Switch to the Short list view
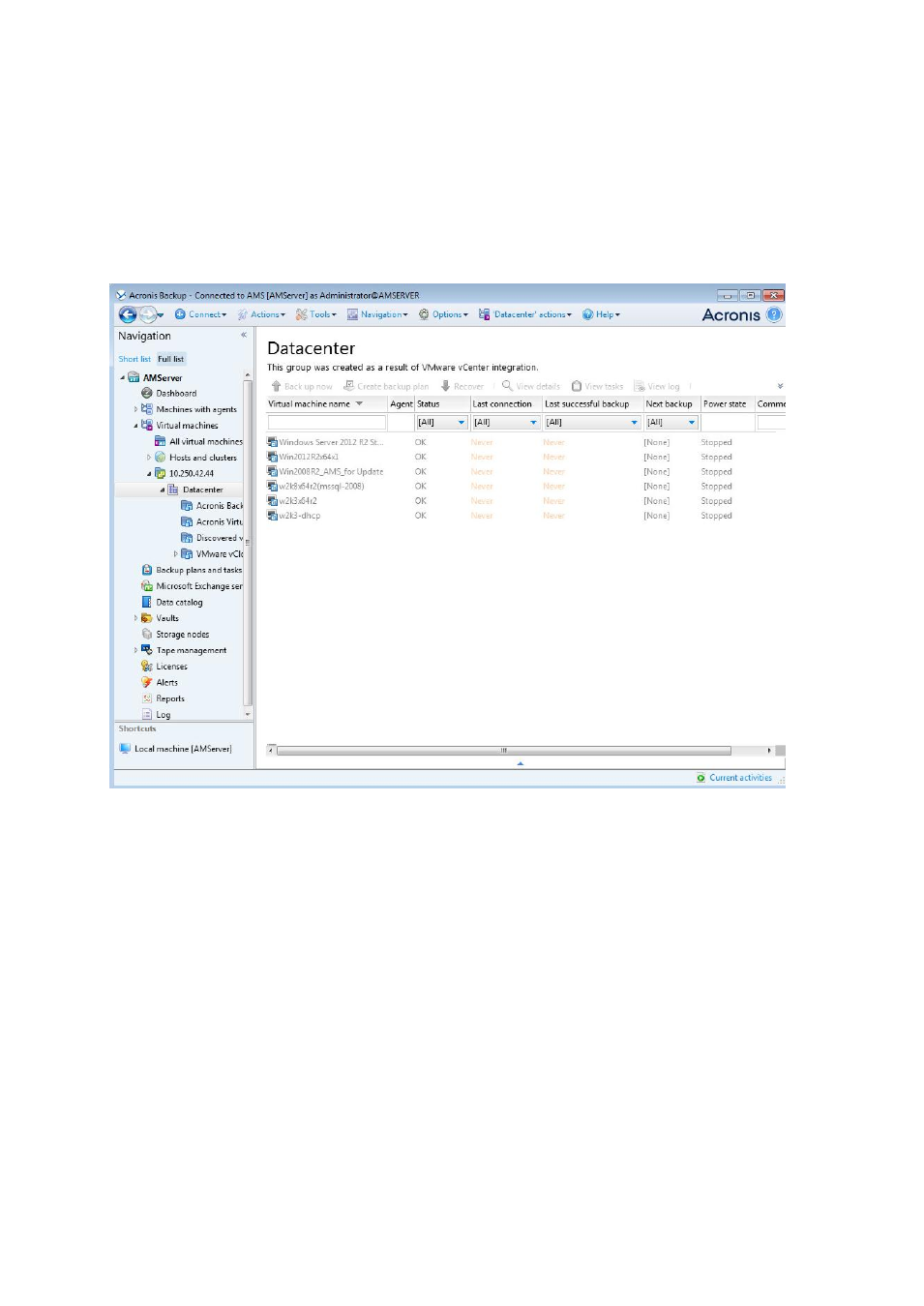924x1306 pixels. coord(134,359)
